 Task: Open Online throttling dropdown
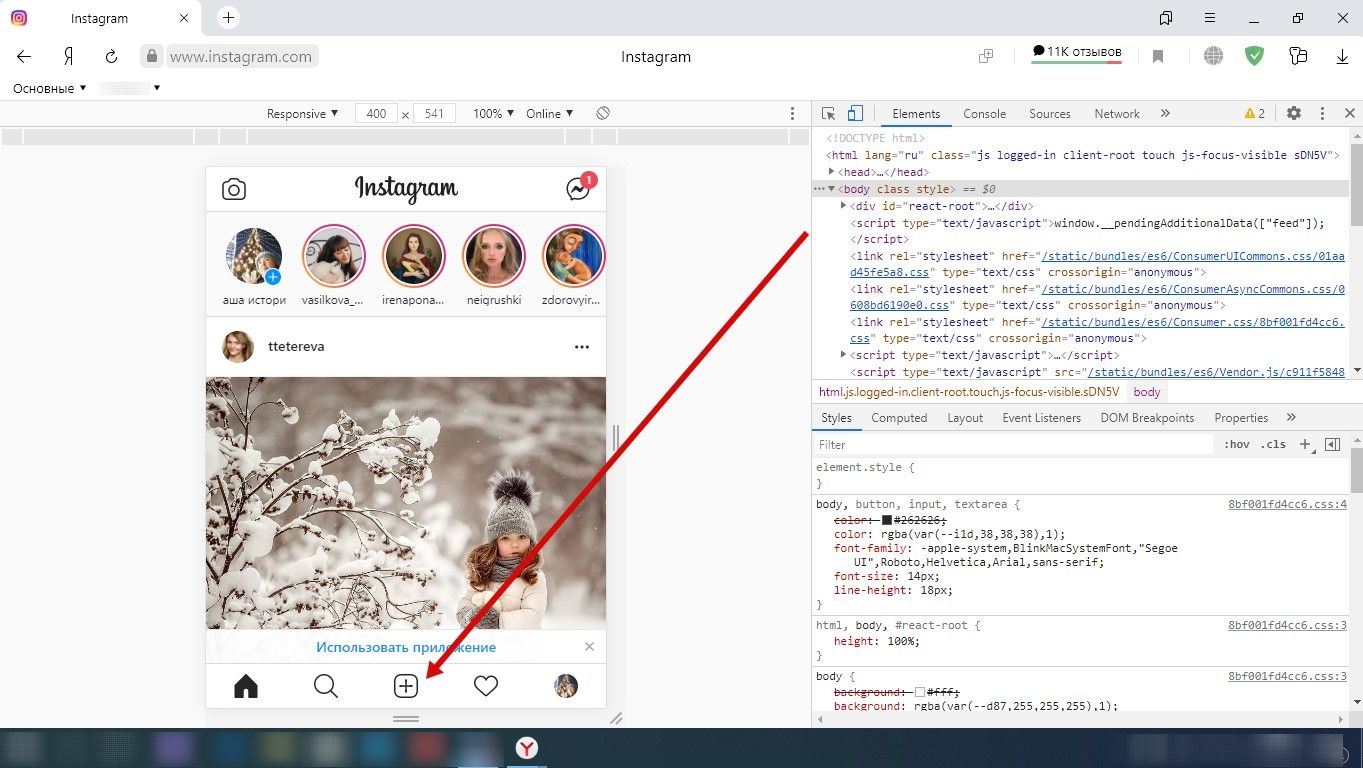(x=550, y=113)
